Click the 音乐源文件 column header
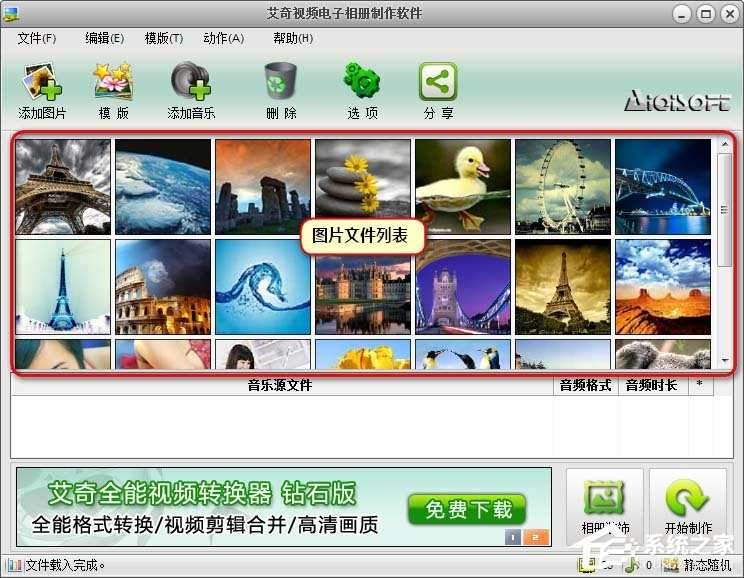The image size is (744, 578). 280,386
